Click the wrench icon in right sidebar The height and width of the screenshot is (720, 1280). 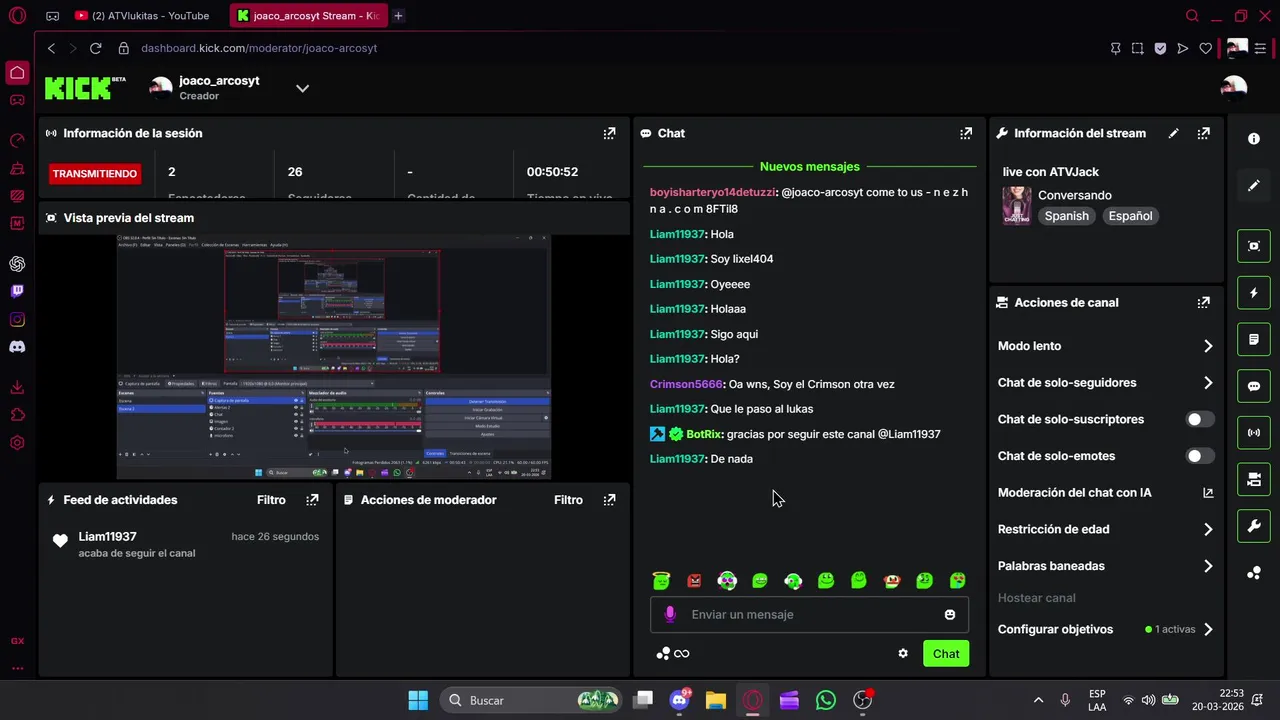click(1254, 526)
